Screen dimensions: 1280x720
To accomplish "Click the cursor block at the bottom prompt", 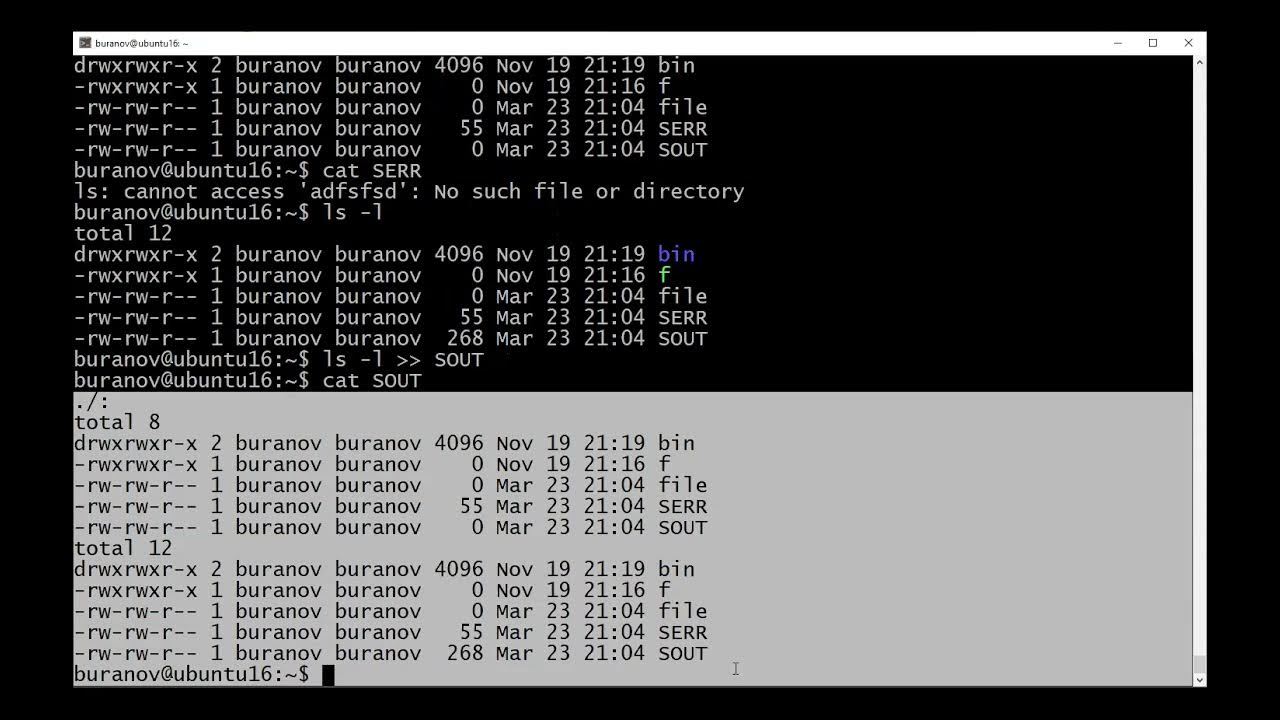I will tap(328, 675).
